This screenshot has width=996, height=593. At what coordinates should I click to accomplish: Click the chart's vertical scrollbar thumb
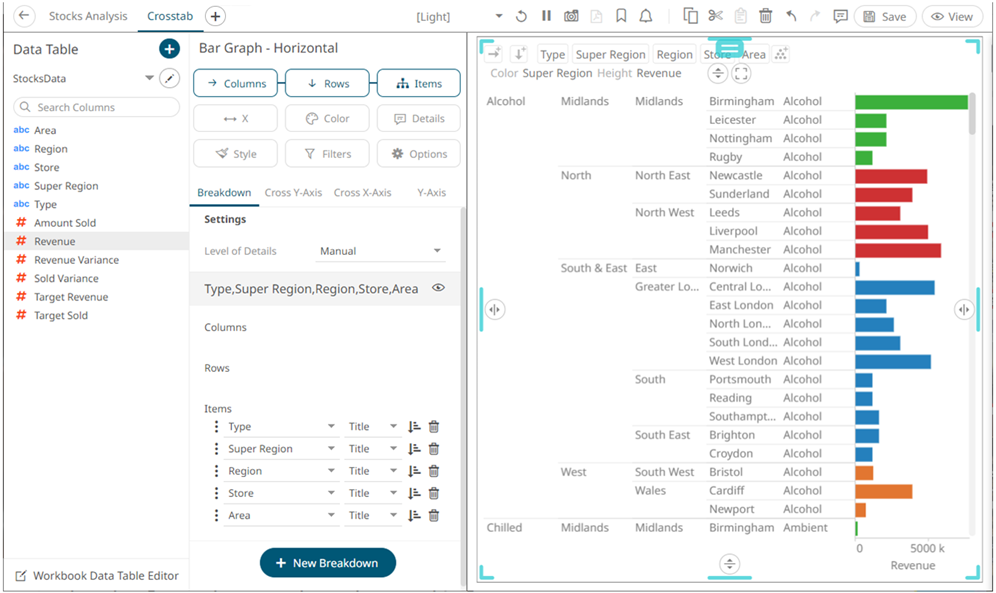tap(972, 114)
